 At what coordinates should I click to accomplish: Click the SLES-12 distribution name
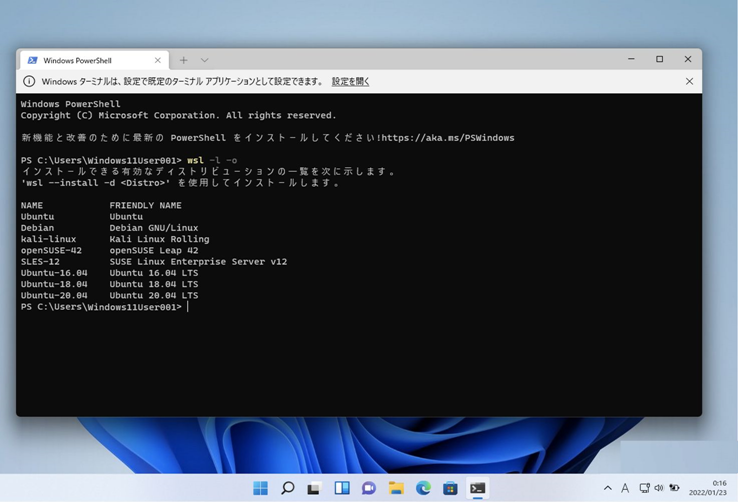point(40,262)
